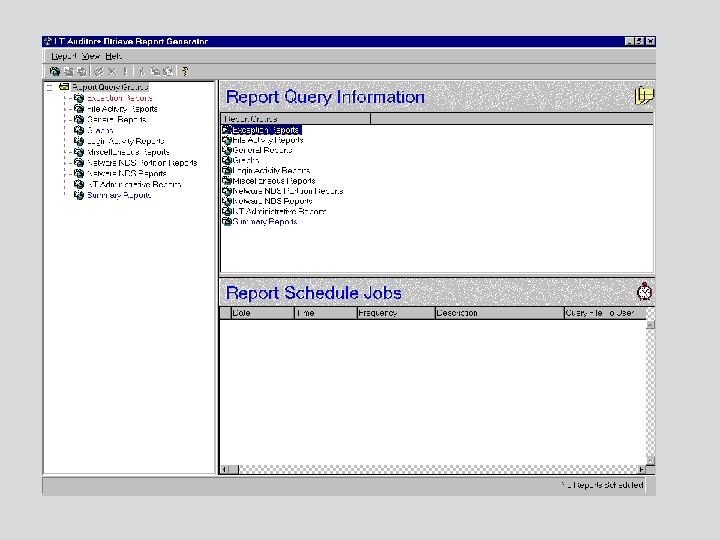Screen dimensions: 720x540
Task: Click the Report Query Groups root folder icon
Action: point(64,87)
